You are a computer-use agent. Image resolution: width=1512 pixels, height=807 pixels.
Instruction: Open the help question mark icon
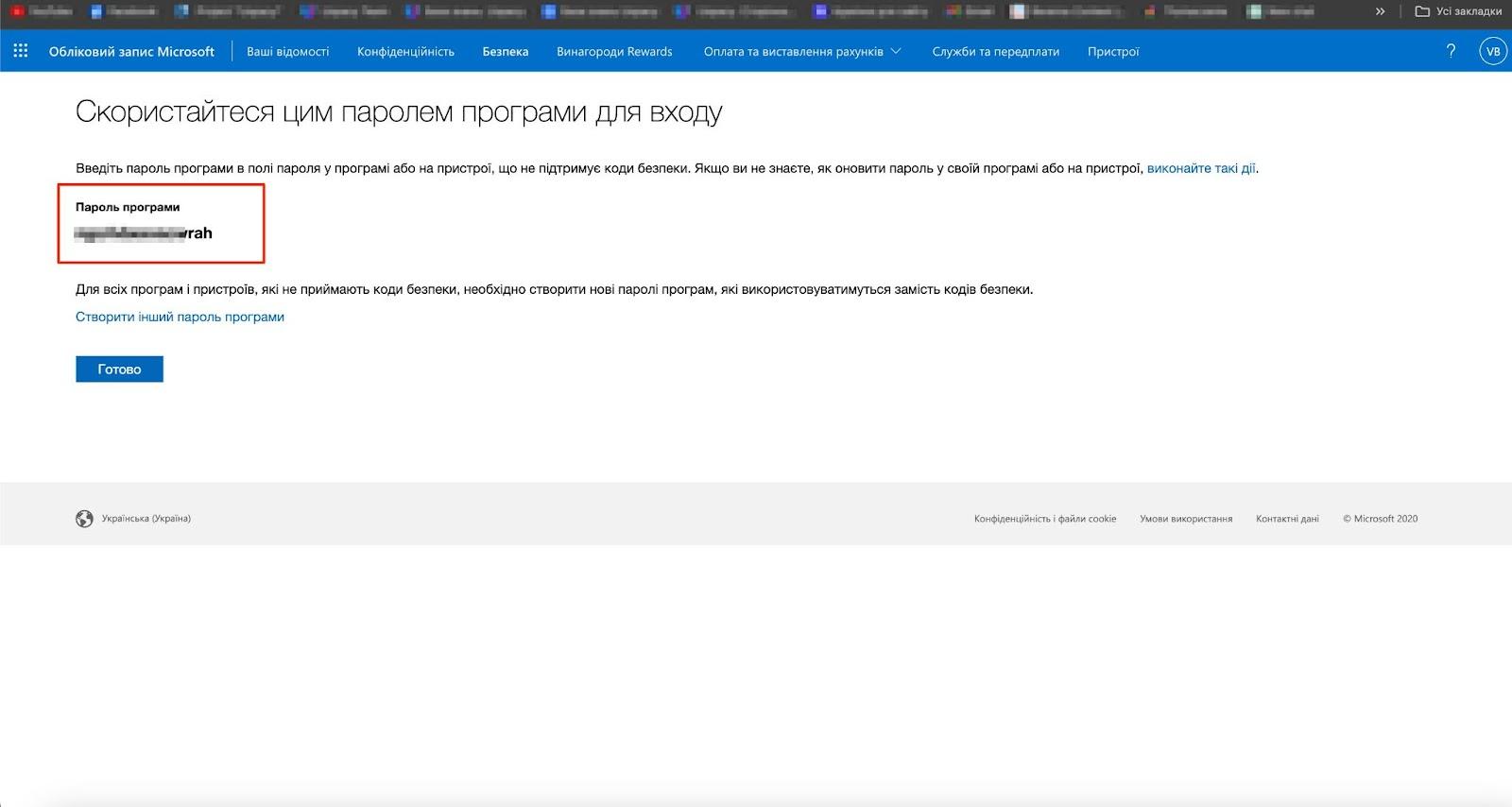(1451, 51)
